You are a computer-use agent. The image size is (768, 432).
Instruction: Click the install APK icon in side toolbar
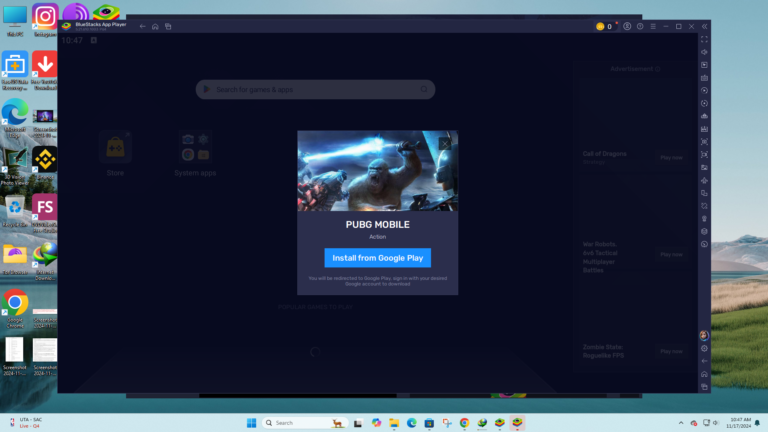tap(704, 116)
